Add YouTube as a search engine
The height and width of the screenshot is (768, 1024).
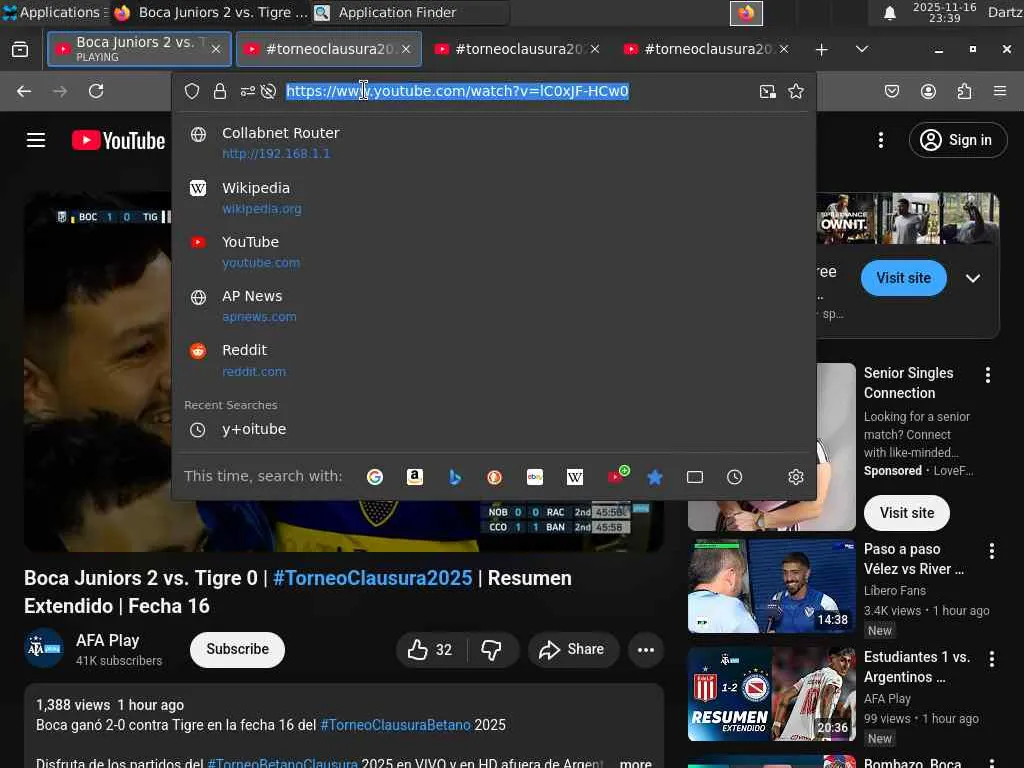(617, 475)
